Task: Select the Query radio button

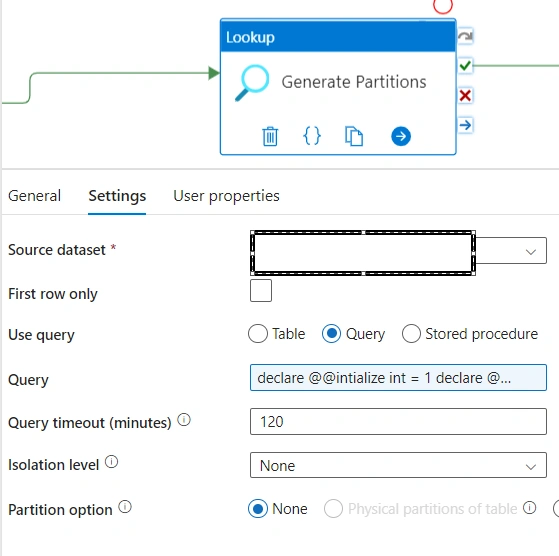Action: [x=331, y=334]
